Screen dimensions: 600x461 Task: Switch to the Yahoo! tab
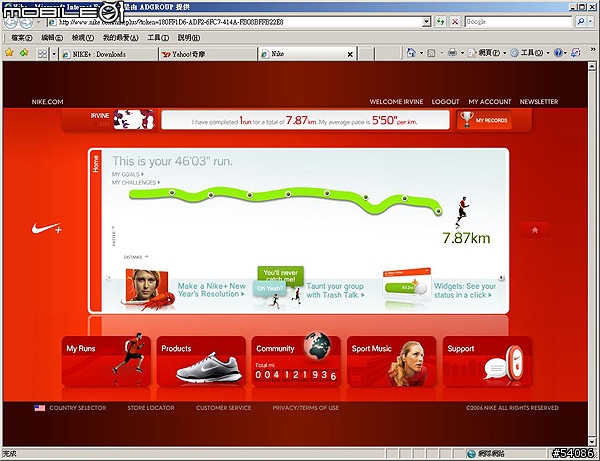(208, 54)
